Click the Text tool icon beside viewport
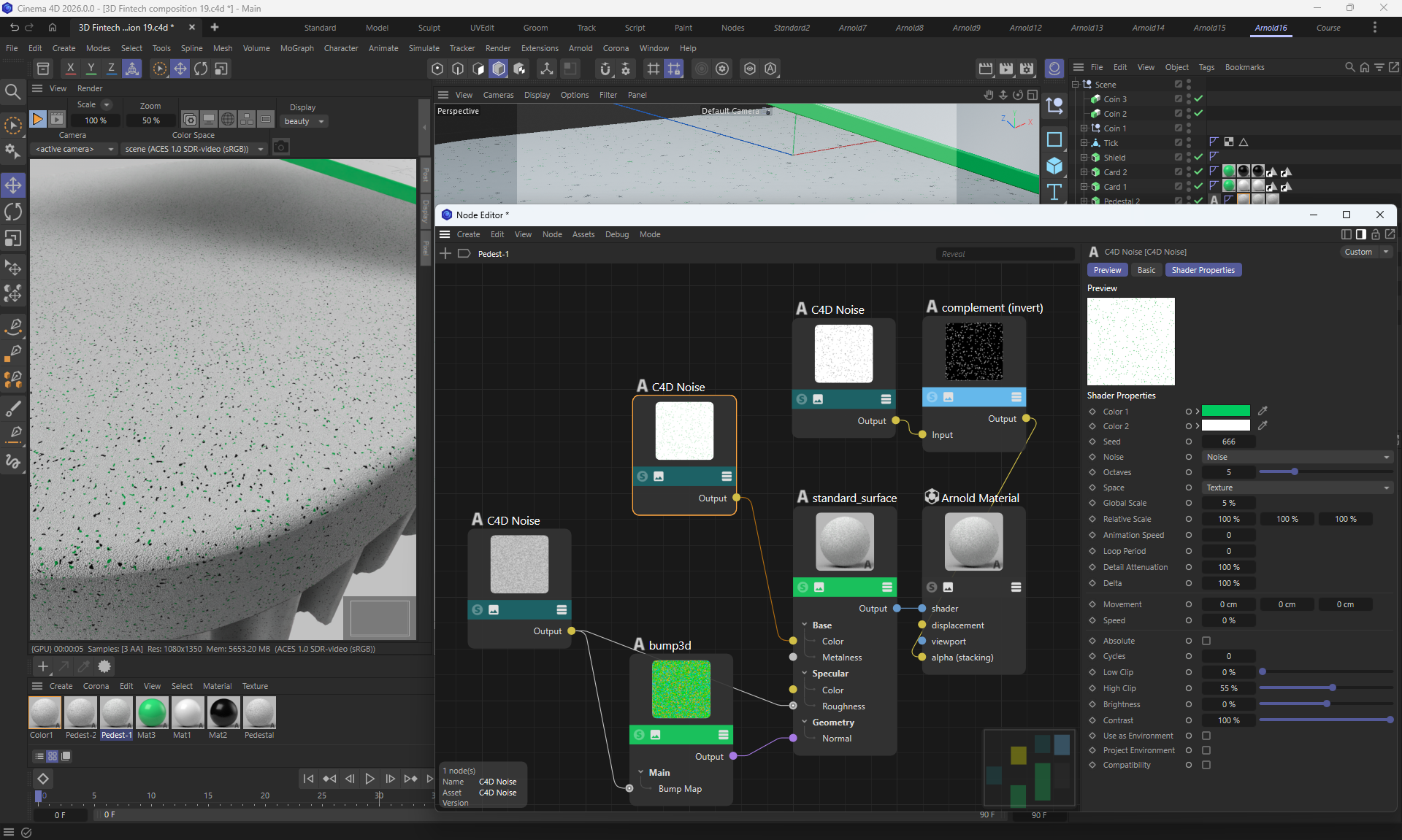 point(1054,192)
